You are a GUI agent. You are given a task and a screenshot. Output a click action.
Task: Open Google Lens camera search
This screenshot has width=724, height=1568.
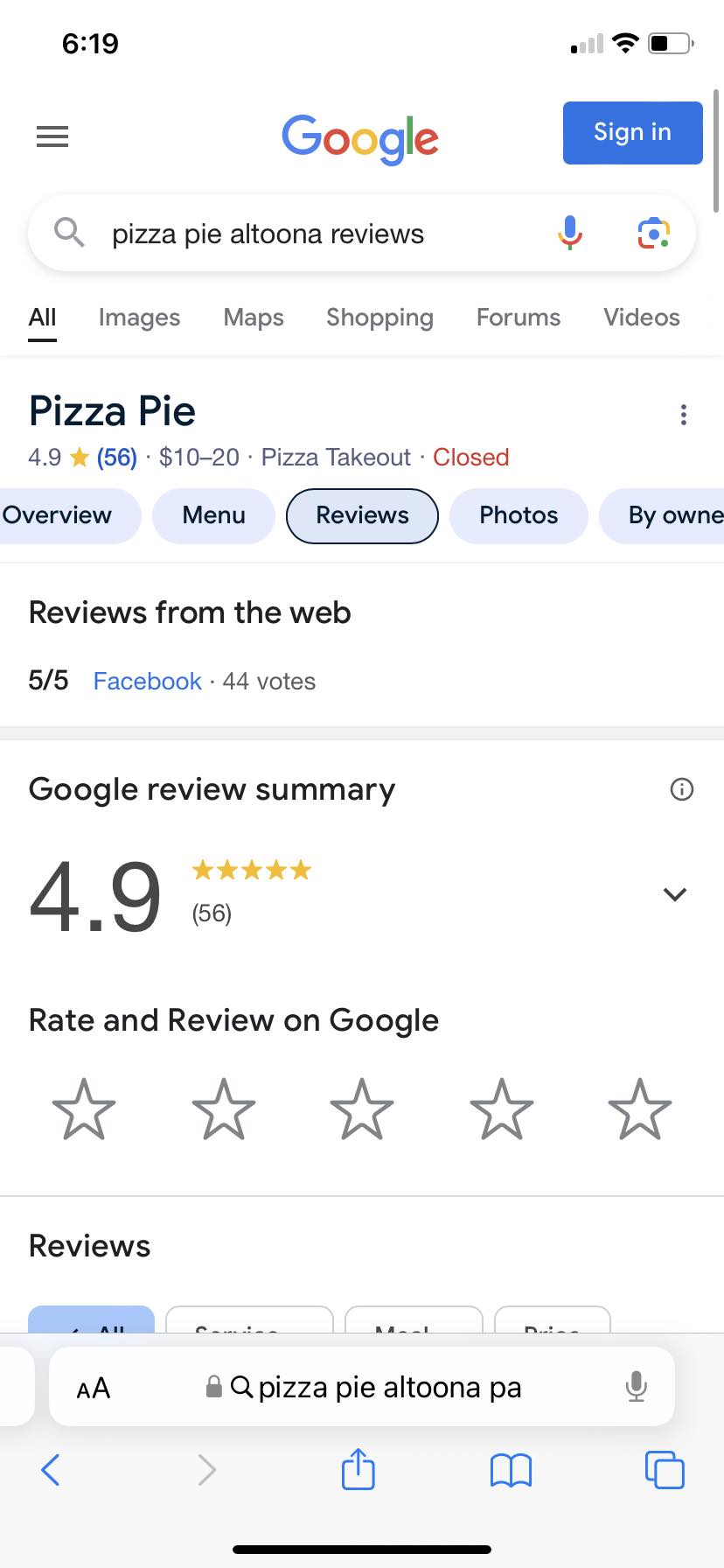tap(653, 233)
